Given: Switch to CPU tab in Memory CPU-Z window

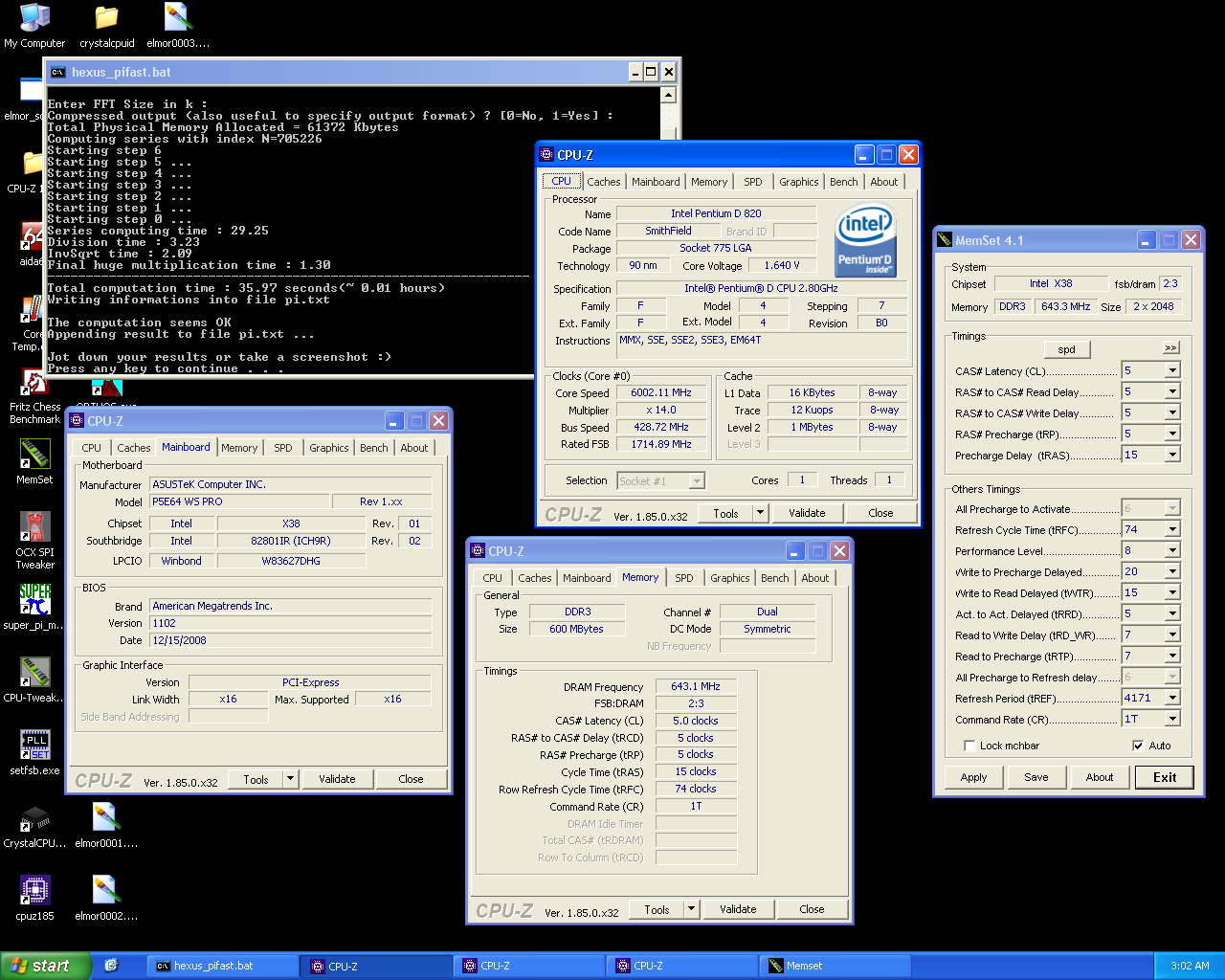Looking at the screenshot, I should [x=492, y=578].
